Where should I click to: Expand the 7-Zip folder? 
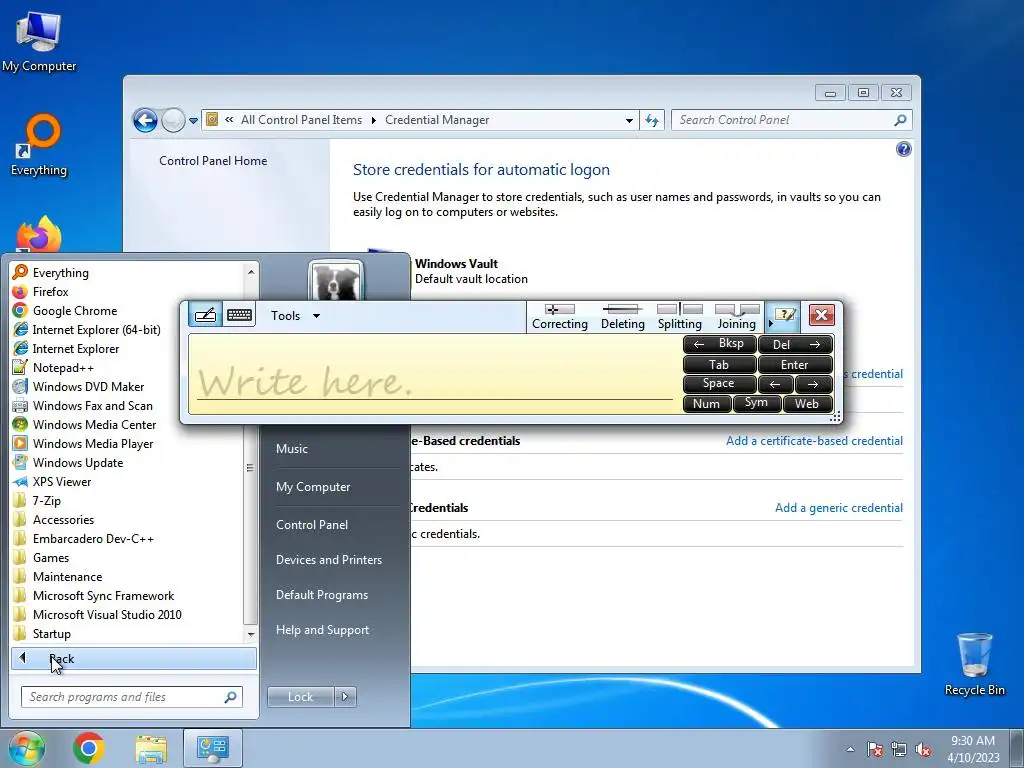[x=128, y=500]
